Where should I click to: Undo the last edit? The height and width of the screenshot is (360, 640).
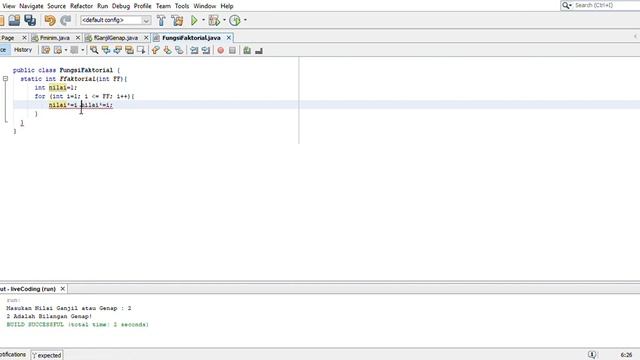tap(50, 20)
